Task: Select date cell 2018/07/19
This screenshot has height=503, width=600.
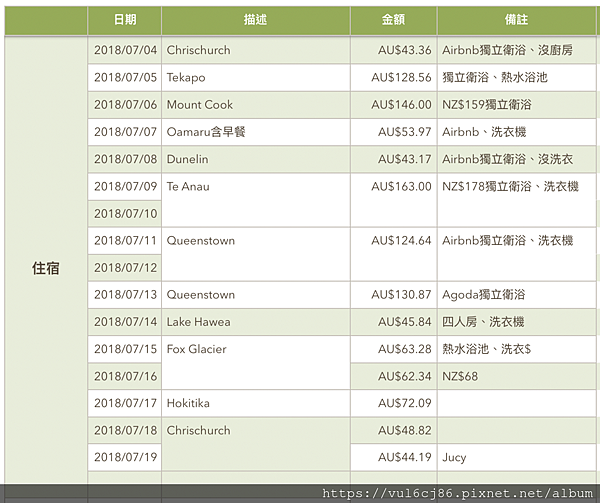Action: [124, 457]
